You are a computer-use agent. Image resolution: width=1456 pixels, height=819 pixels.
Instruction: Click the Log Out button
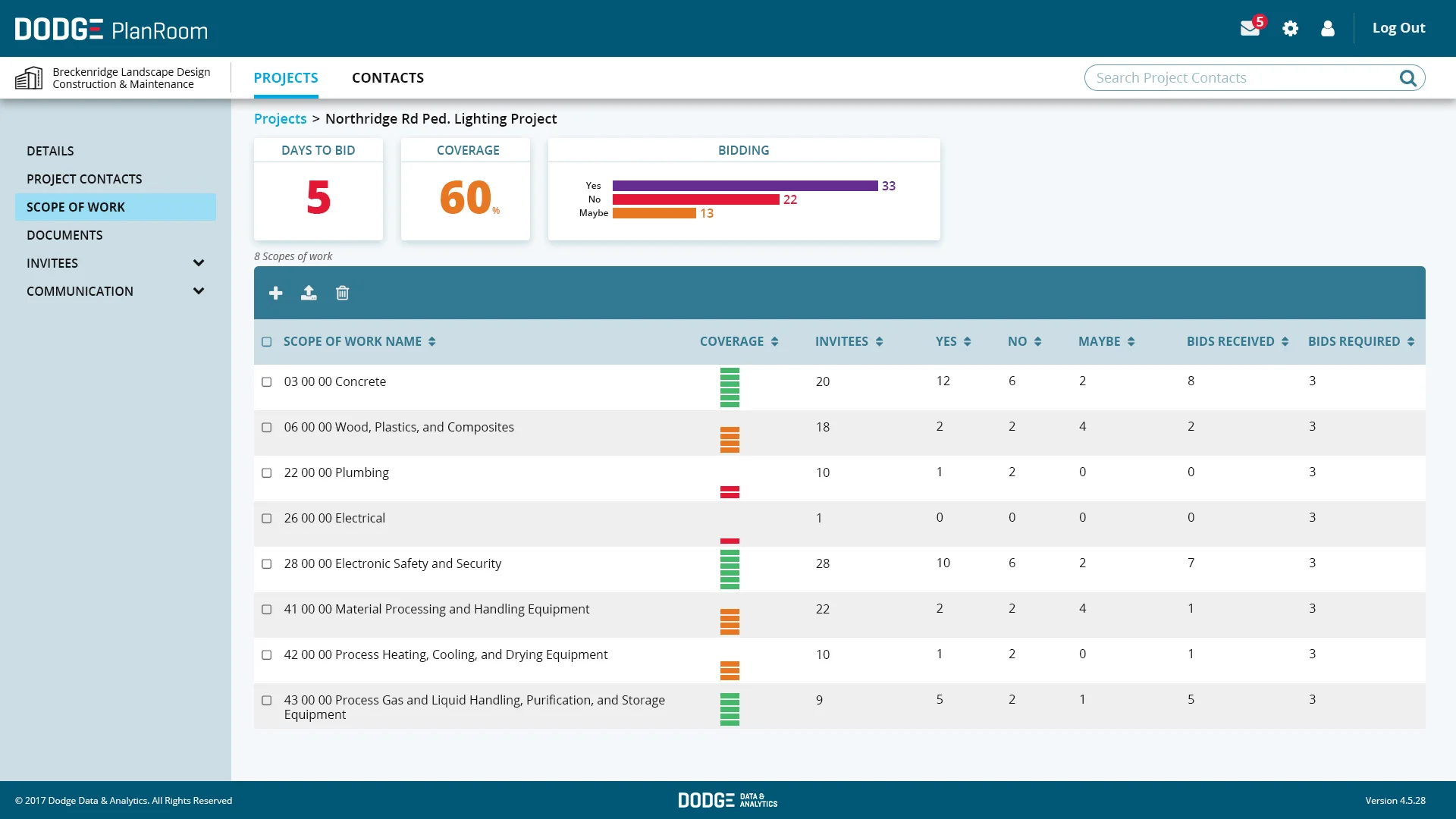pos(1398,28)
